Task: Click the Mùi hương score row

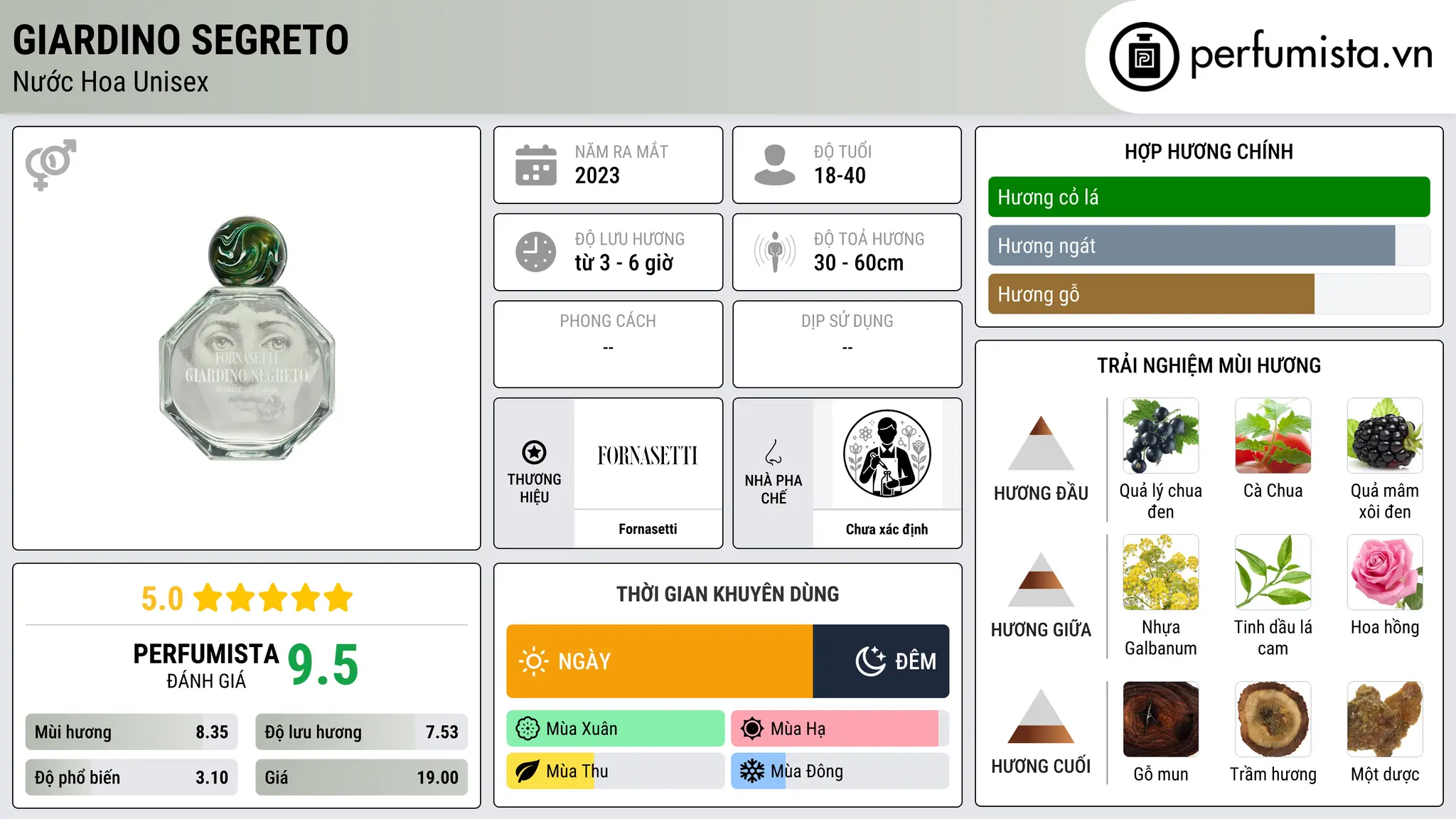Action: tap(132, 732)
